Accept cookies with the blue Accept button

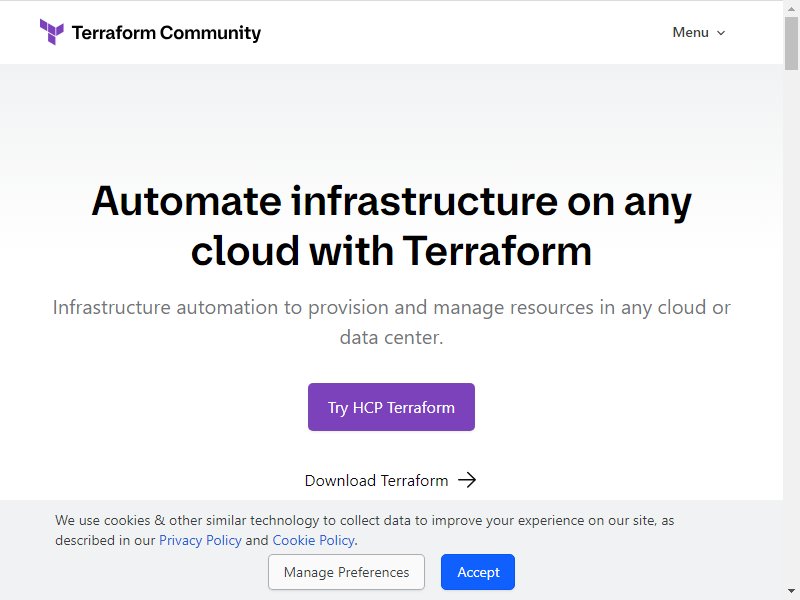click(478, 572)
